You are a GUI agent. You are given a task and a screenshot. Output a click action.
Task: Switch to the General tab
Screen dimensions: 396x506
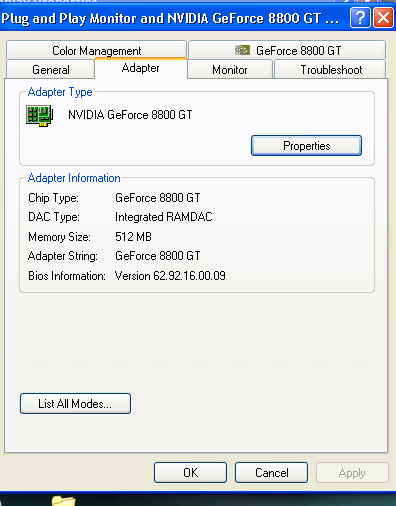pos(51,69)
